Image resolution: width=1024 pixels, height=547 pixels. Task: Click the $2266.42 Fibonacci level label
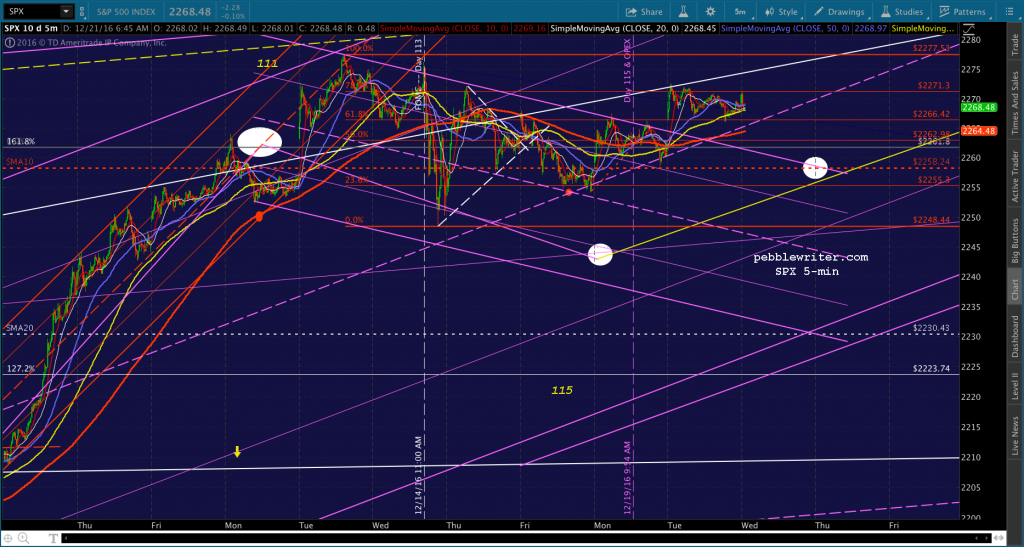pyautogui.click(x=931, y=114)
